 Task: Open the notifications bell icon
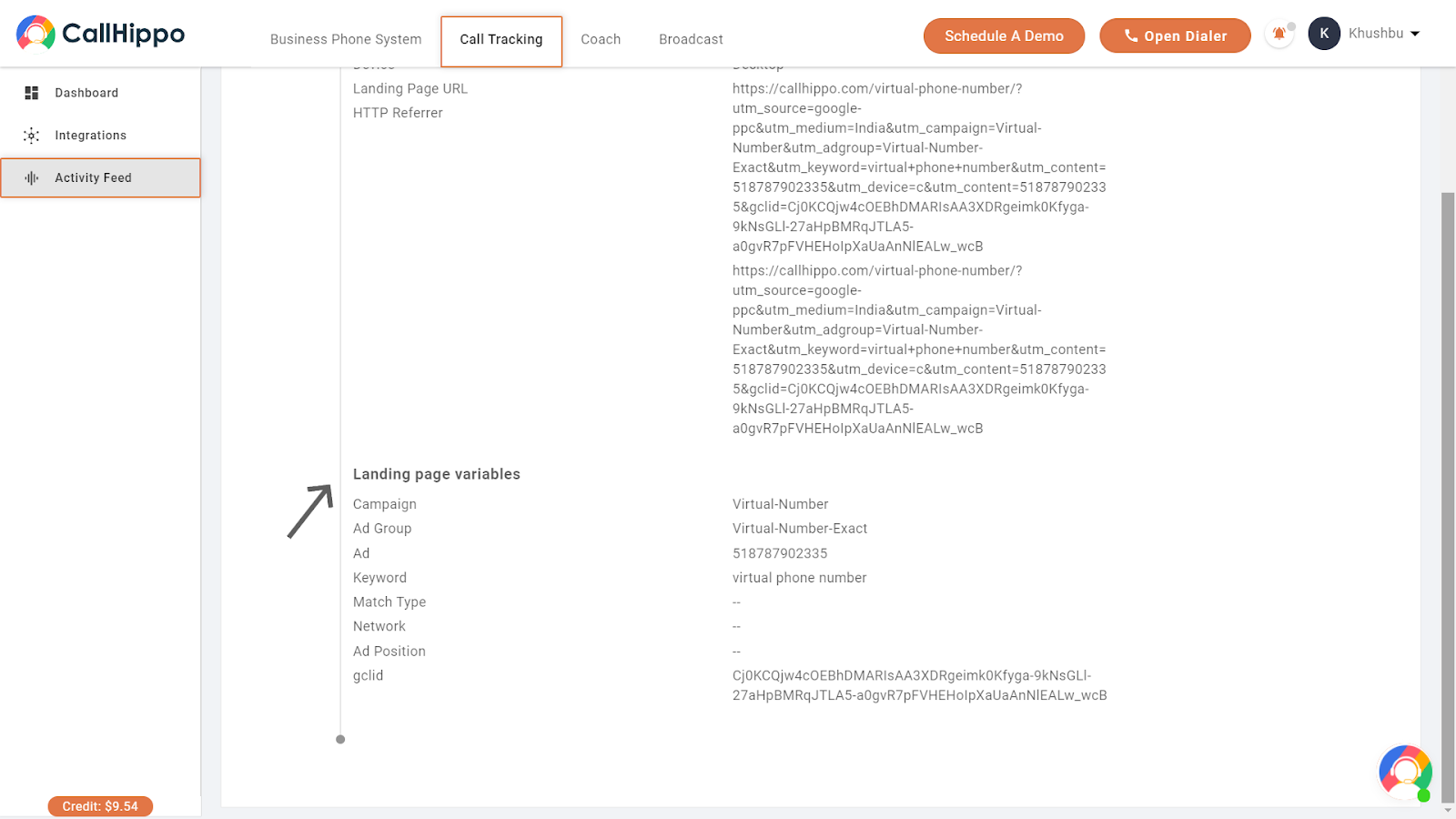(x=1279, y=35)
